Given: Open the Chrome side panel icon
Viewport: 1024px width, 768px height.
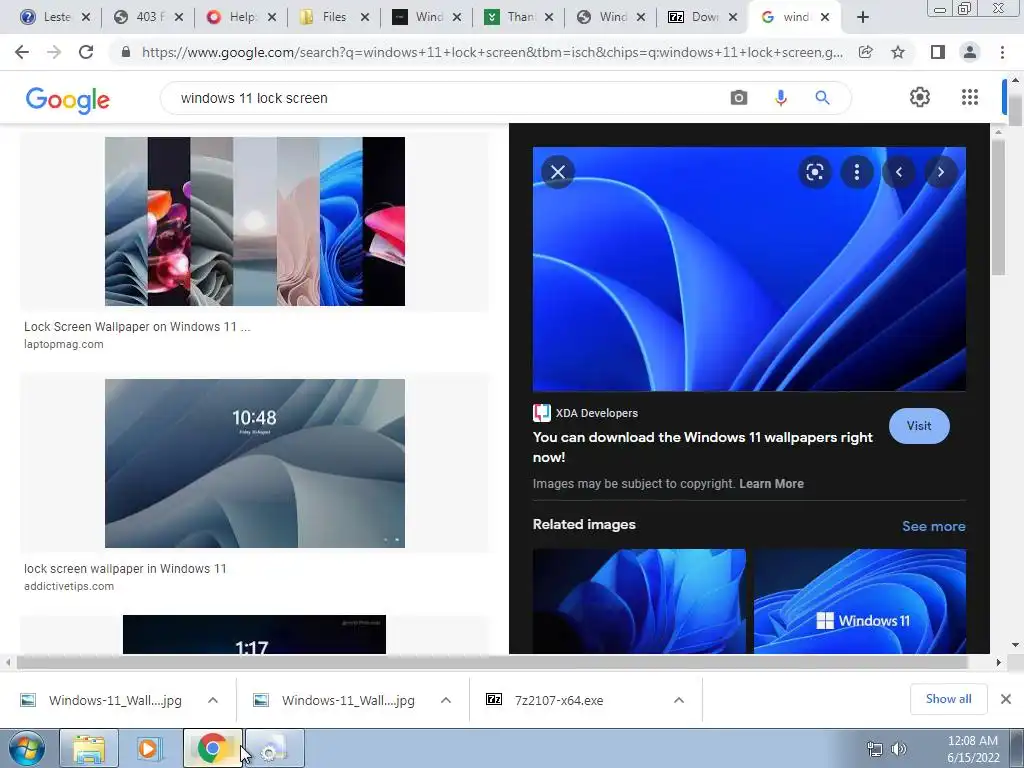Looking at the screenshot, I should (x=938, y=52).
